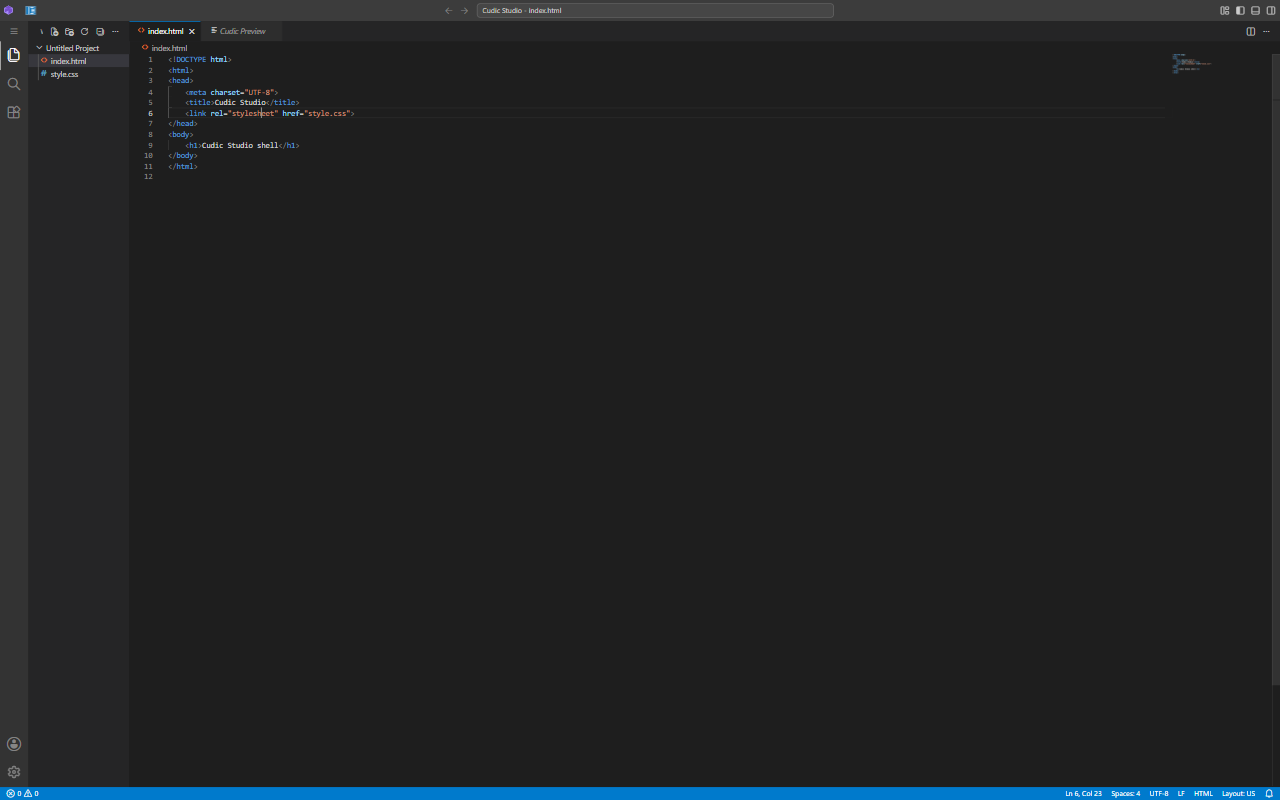Click the 'Cudic Studio shell' heading text
This screenshot has width=1280, height=800.
240,145
